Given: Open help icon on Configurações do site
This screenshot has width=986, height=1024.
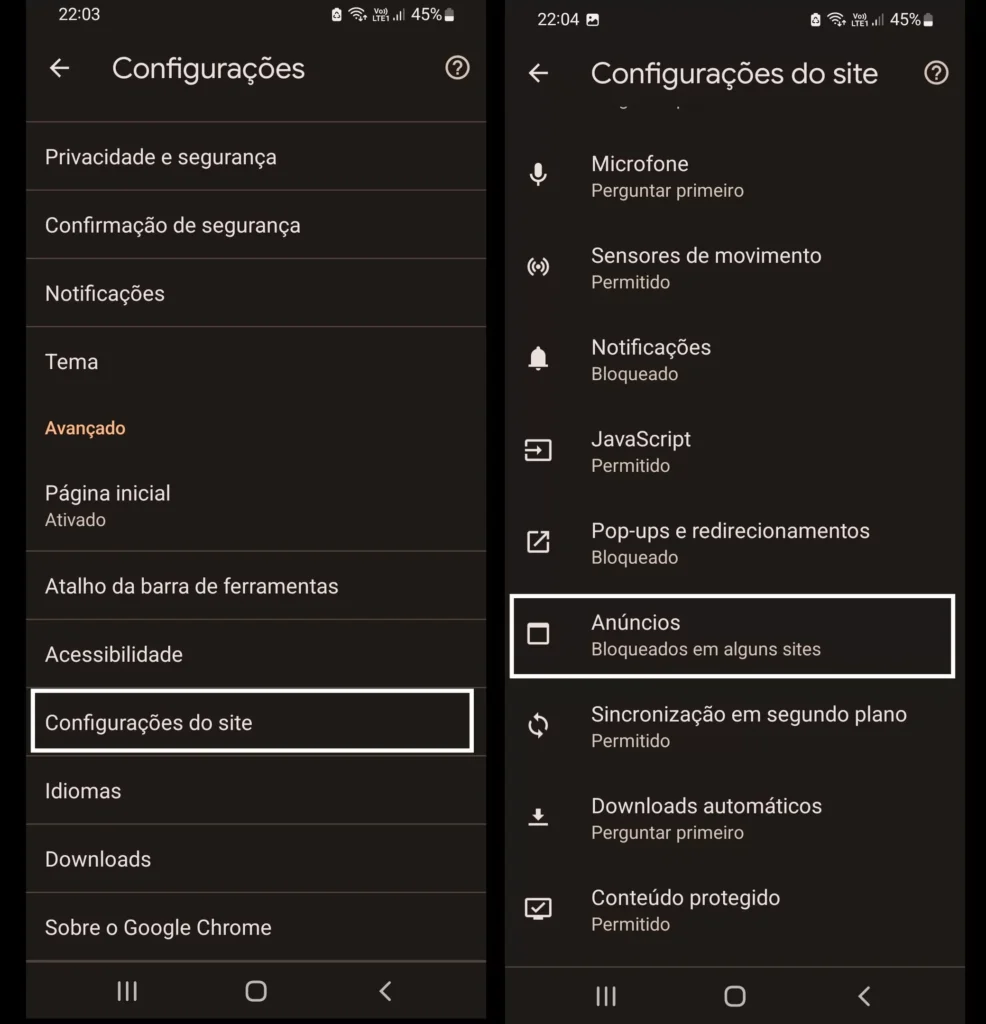Looking at the screenshot, I should click(936, 73).
